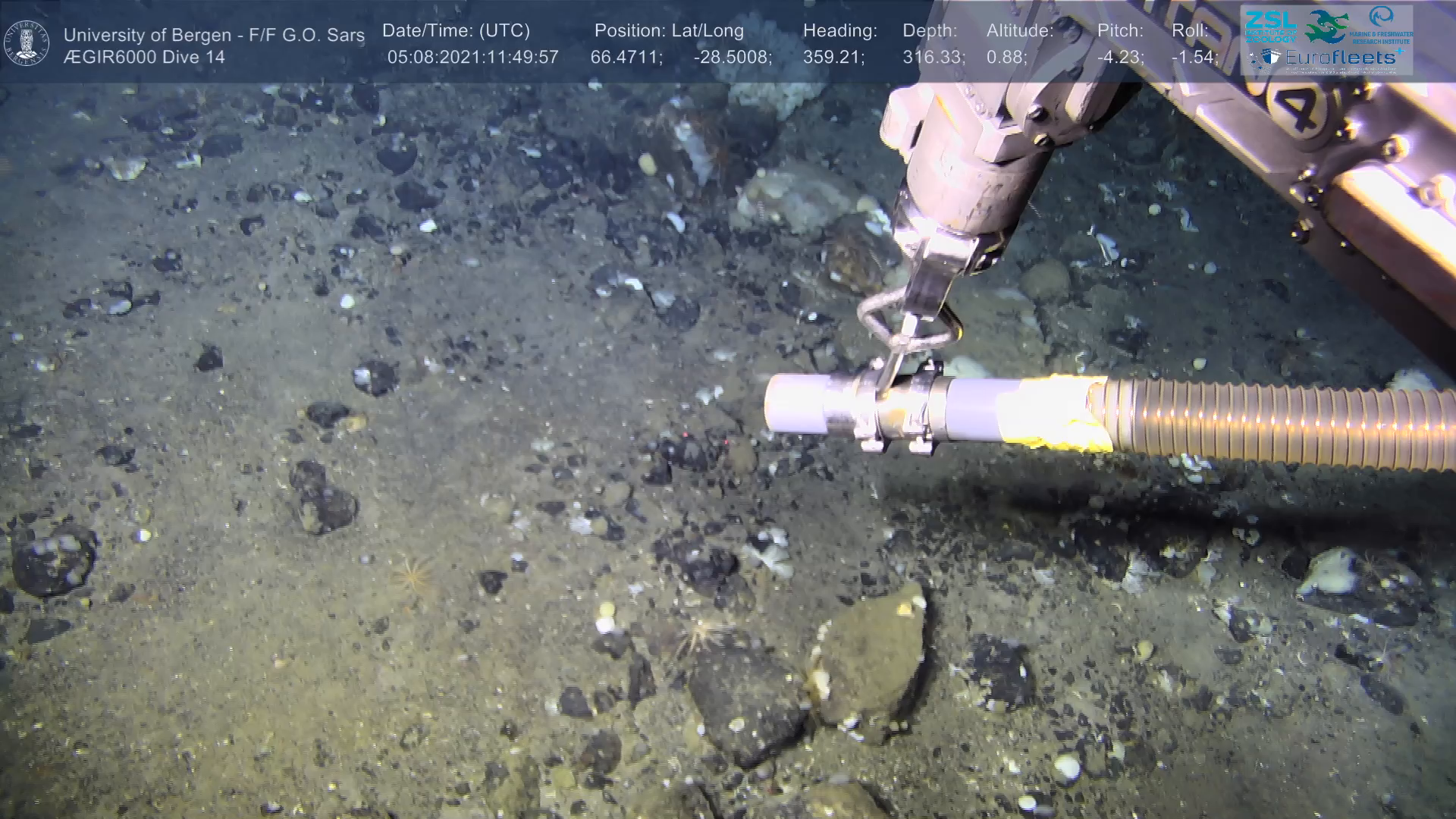Image resolution: width=1456 pixels, height=819 pixels.
Task: Click the Pitch value -4.23
Action: [1120, 58]
